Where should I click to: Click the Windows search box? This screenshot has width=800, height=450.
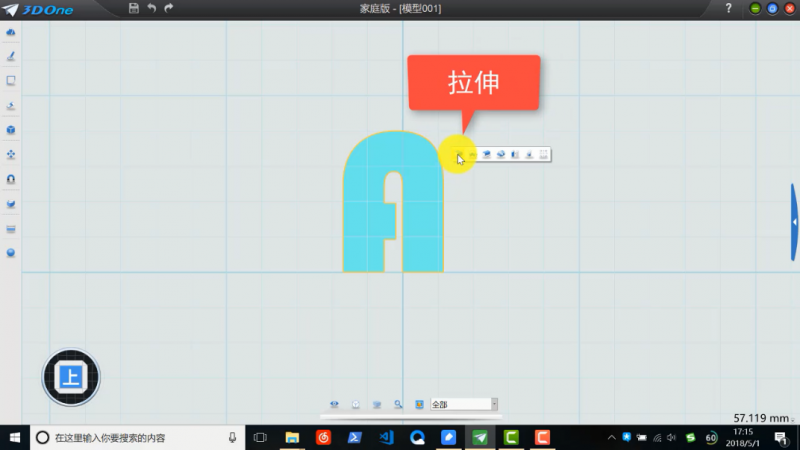tap(138, 438)
